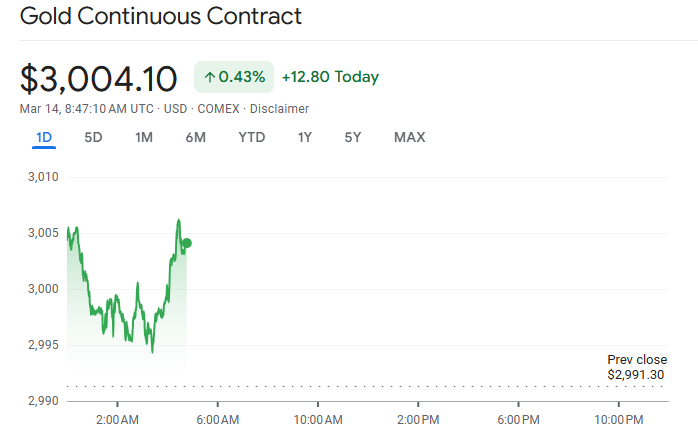The width and height of the screenshot is (698, 444).
Task: Click the up arrow icon in badge
Action: (210, 77)
